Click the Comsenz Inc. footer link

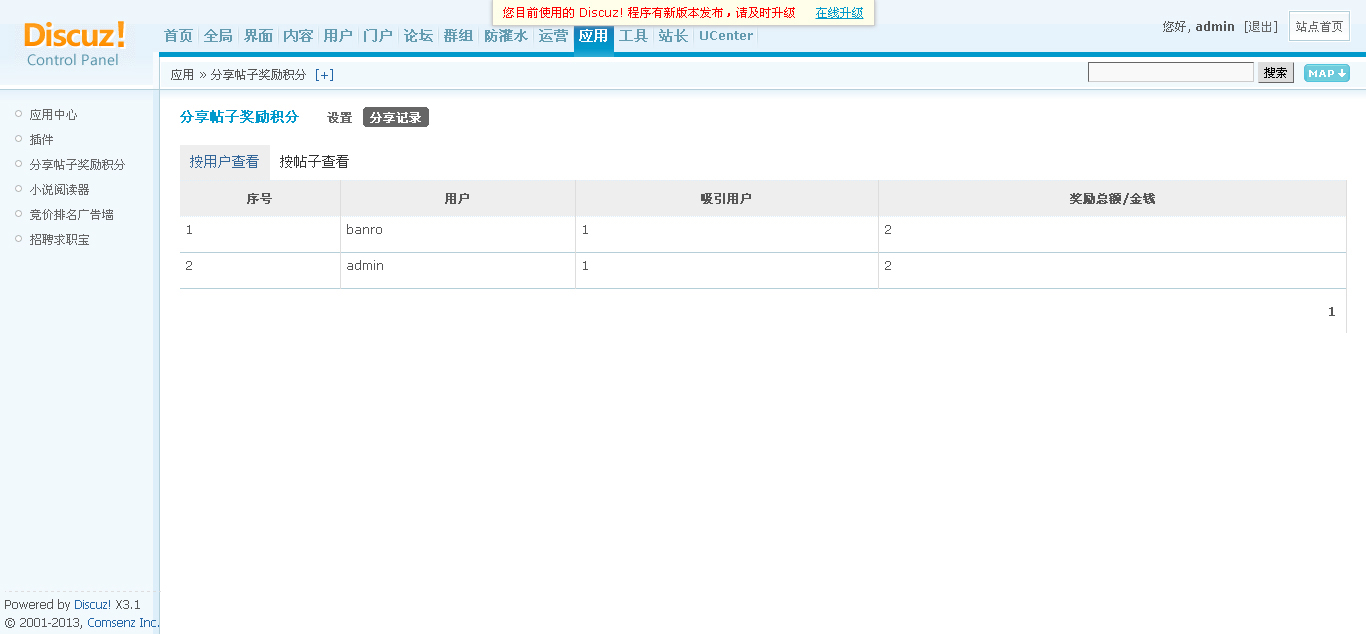coord(123,623)
